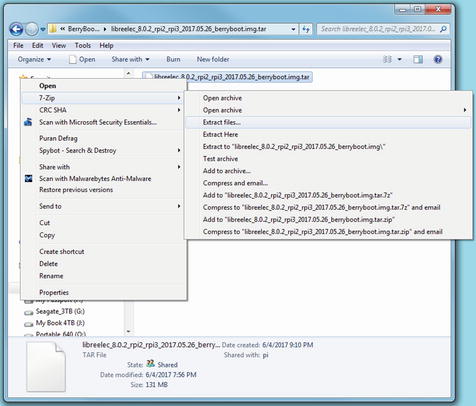Choose Compress to tar.7z and email
Viewport: 476px width, 406px height.
coord(328,208)
